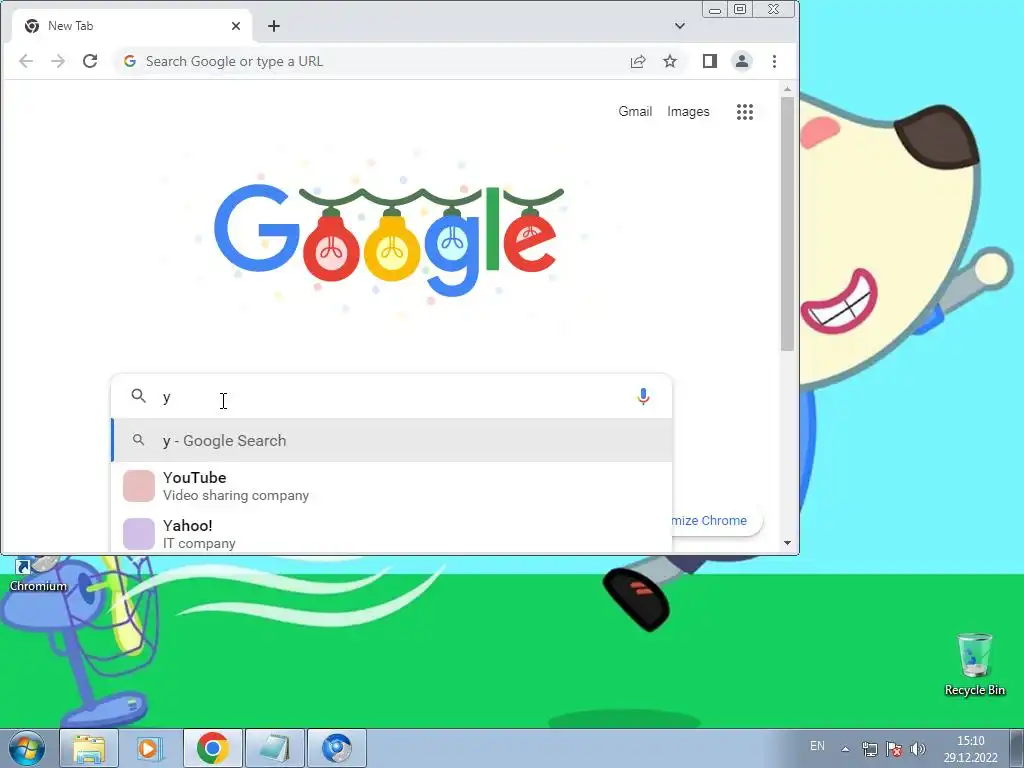The width and height of the screenshot is (1024, 768).
Task: Click the volume speaker tray icon
Action: [918, 749]
